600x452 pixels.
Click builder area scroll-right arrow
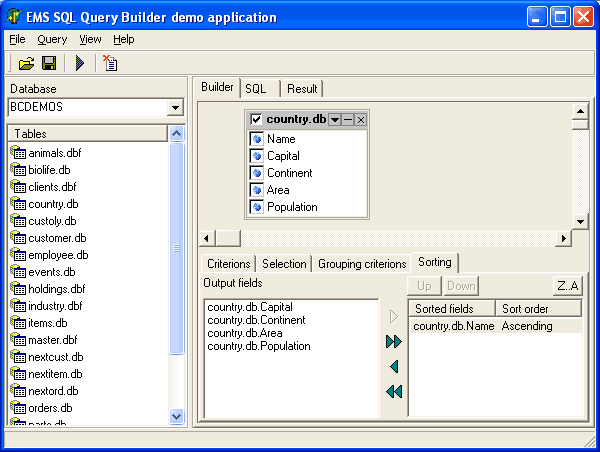[563, 238]
